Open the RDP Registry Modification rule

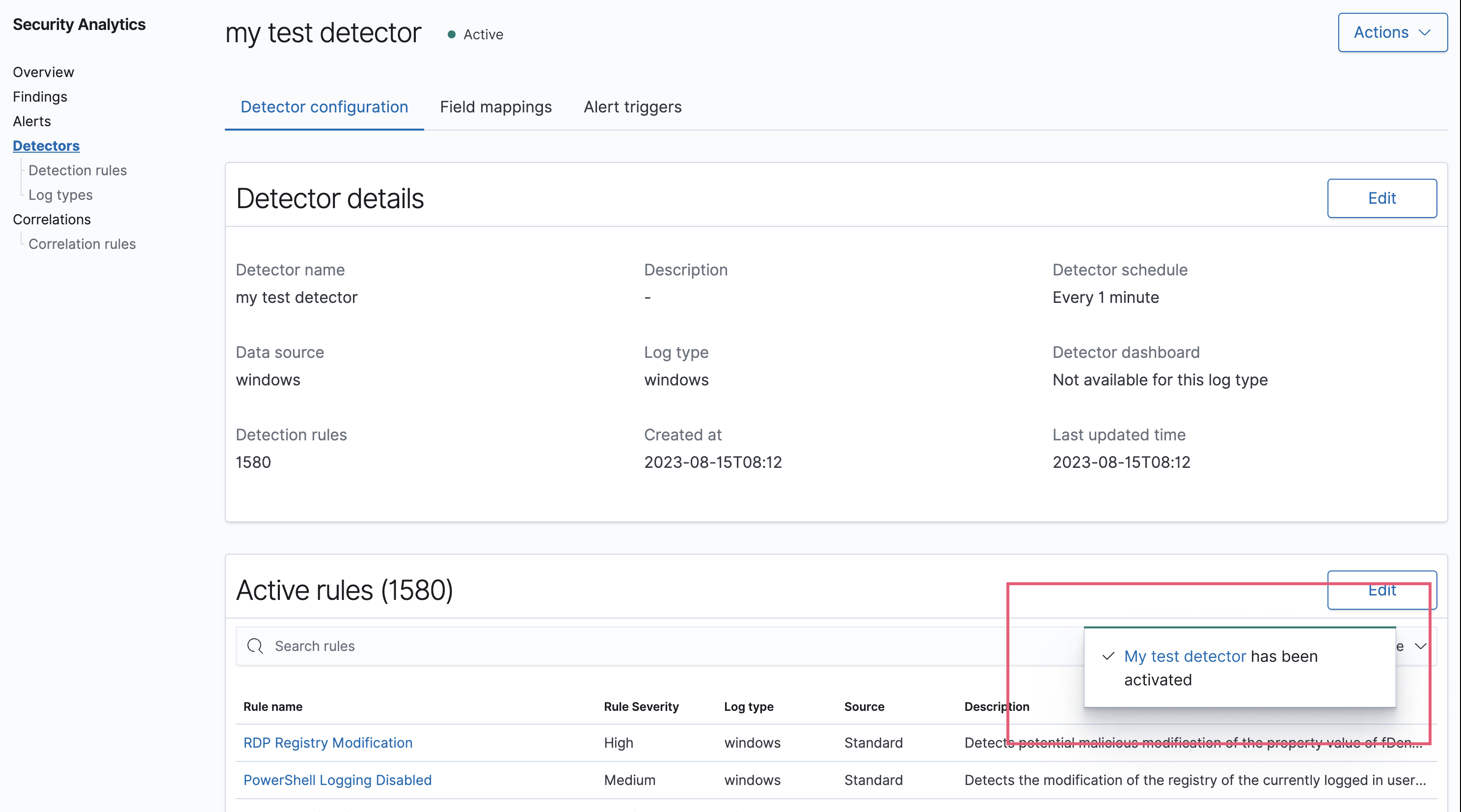[x=327, y=743]
